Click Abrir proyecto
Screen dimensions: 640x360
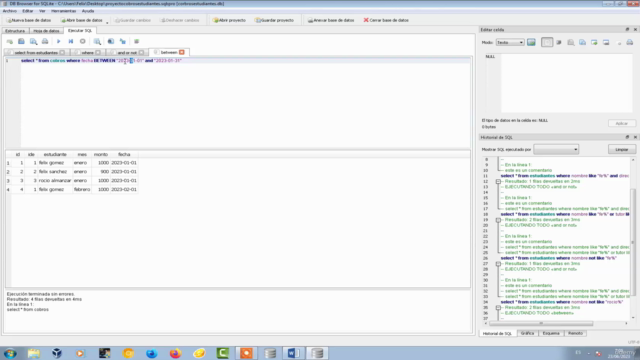(x=229, y=20)
